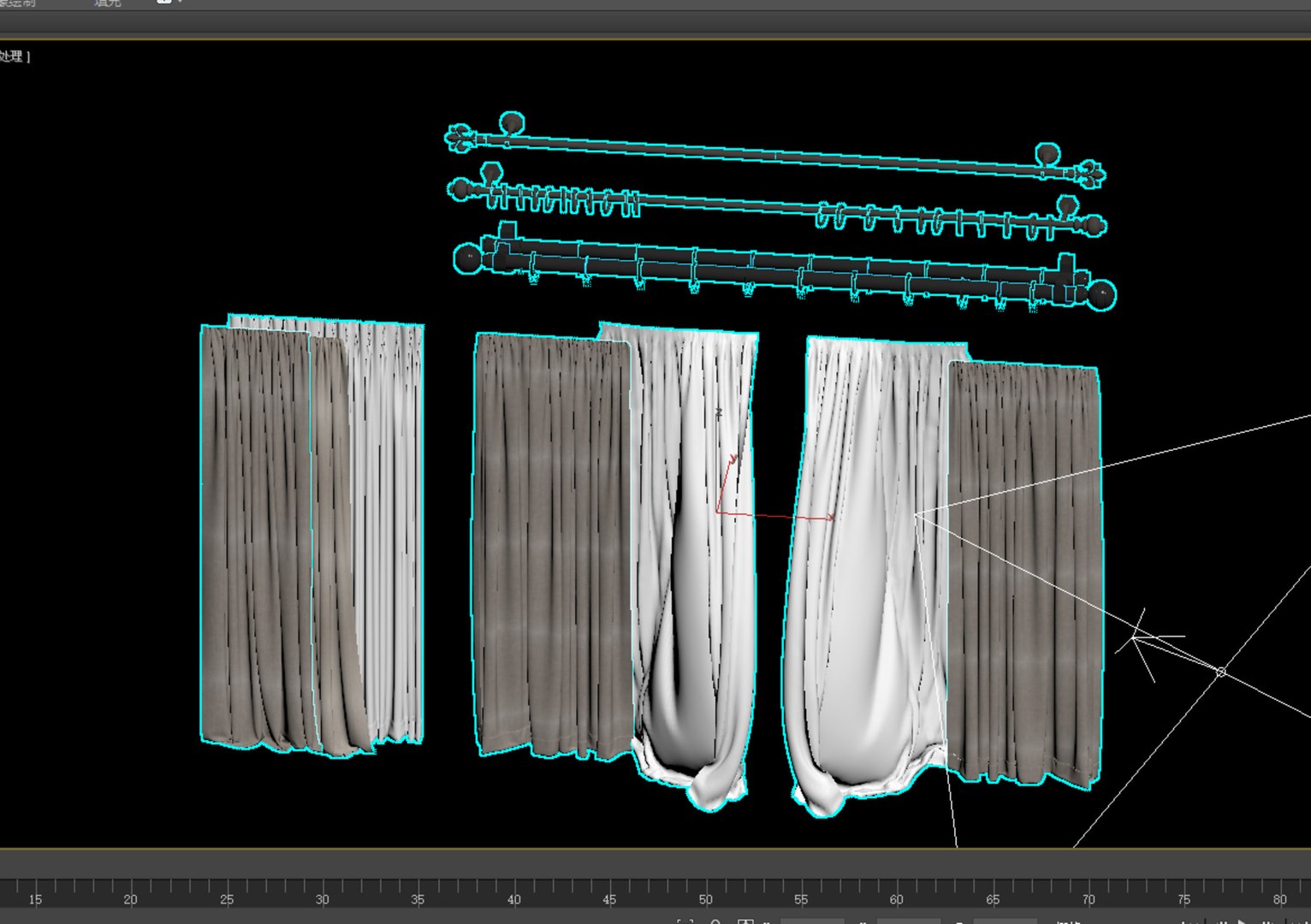The image size is (1311, 924).
Task: Click the Y axis handle of the gizmo
Action: pos(732,459)
